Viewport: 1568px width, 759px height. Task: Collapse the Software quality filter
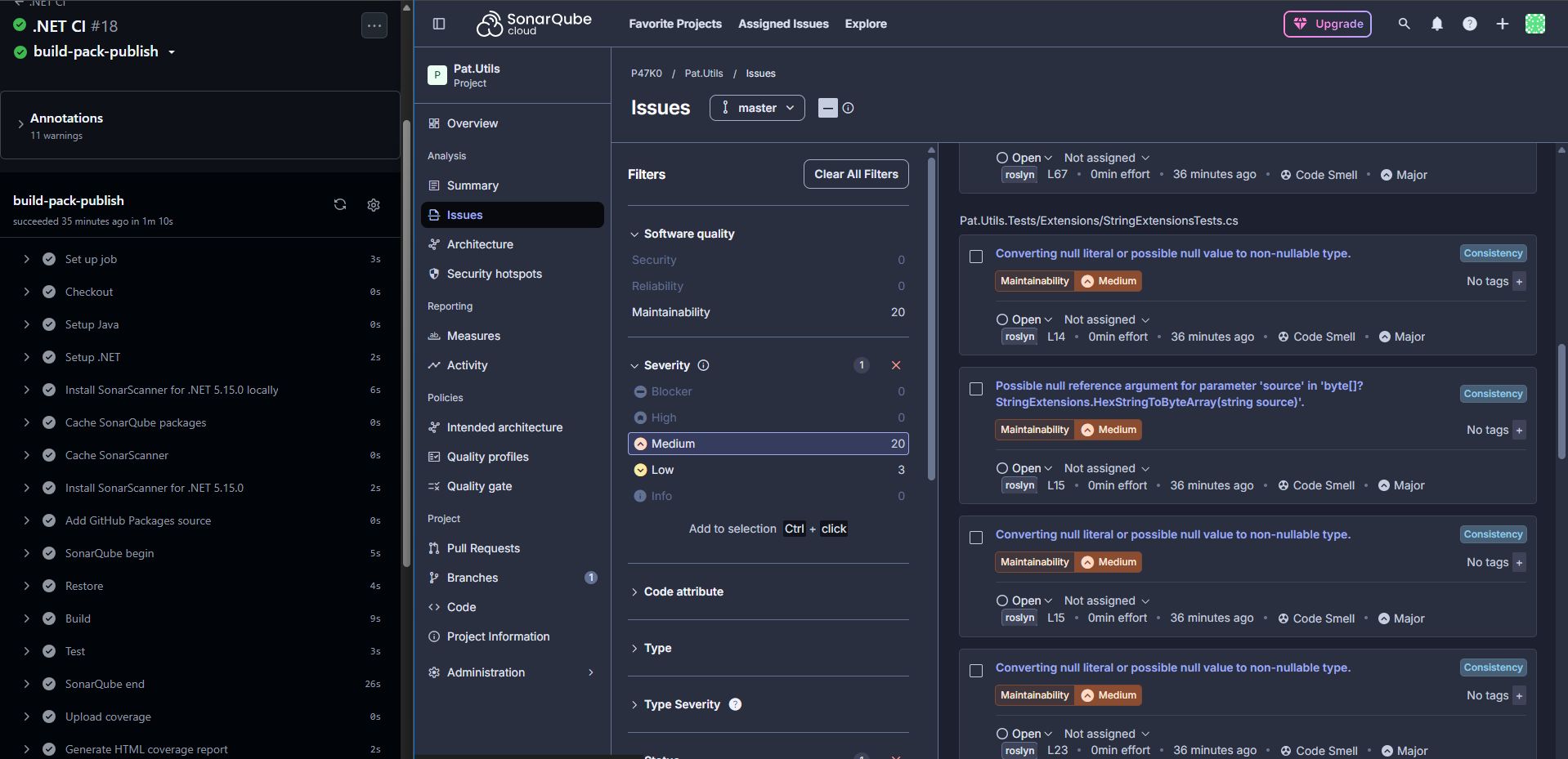pyautogui.click(x=683, y=234)
